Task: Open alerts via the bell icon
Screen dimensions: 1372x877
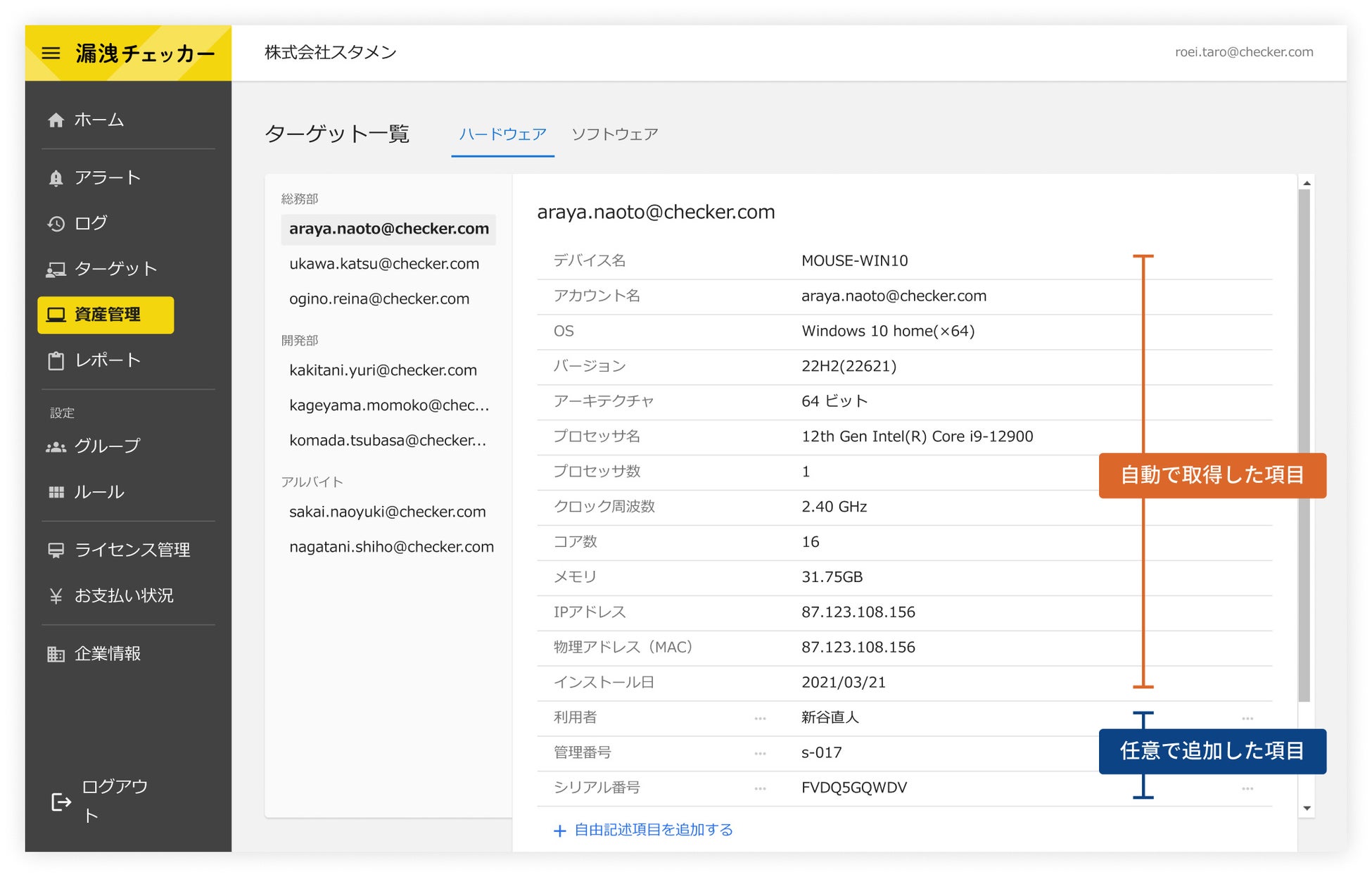Action: point(56,178)
